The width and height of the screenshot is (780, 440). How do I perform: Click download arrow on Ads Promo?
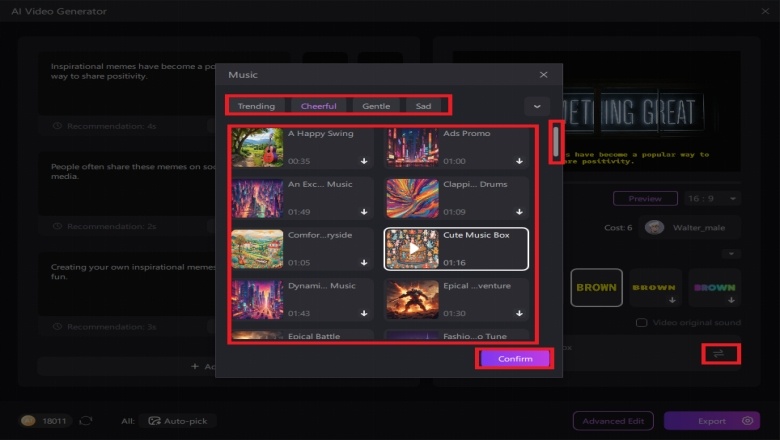point(519,160)
